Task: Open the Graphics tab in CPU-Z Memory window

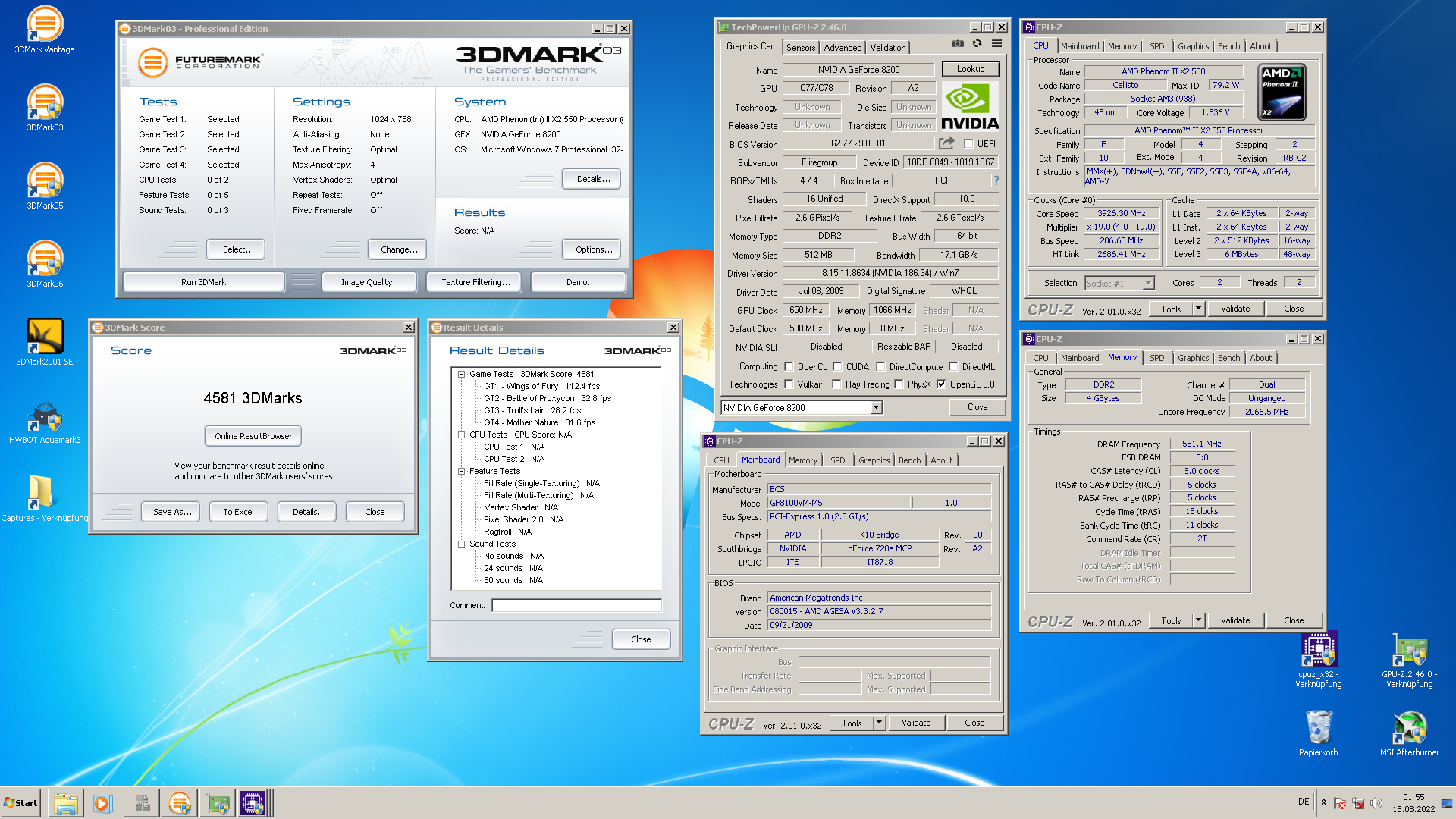Action: [1193, 358]
